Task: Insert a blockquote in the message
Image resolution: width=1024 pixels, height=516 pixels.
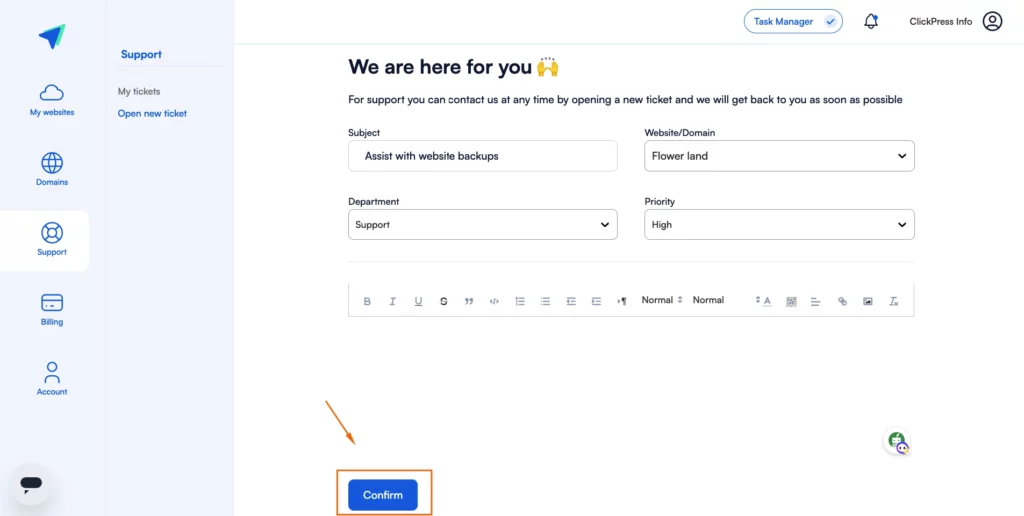Action: pyautogui.click(x=469, y=301)
